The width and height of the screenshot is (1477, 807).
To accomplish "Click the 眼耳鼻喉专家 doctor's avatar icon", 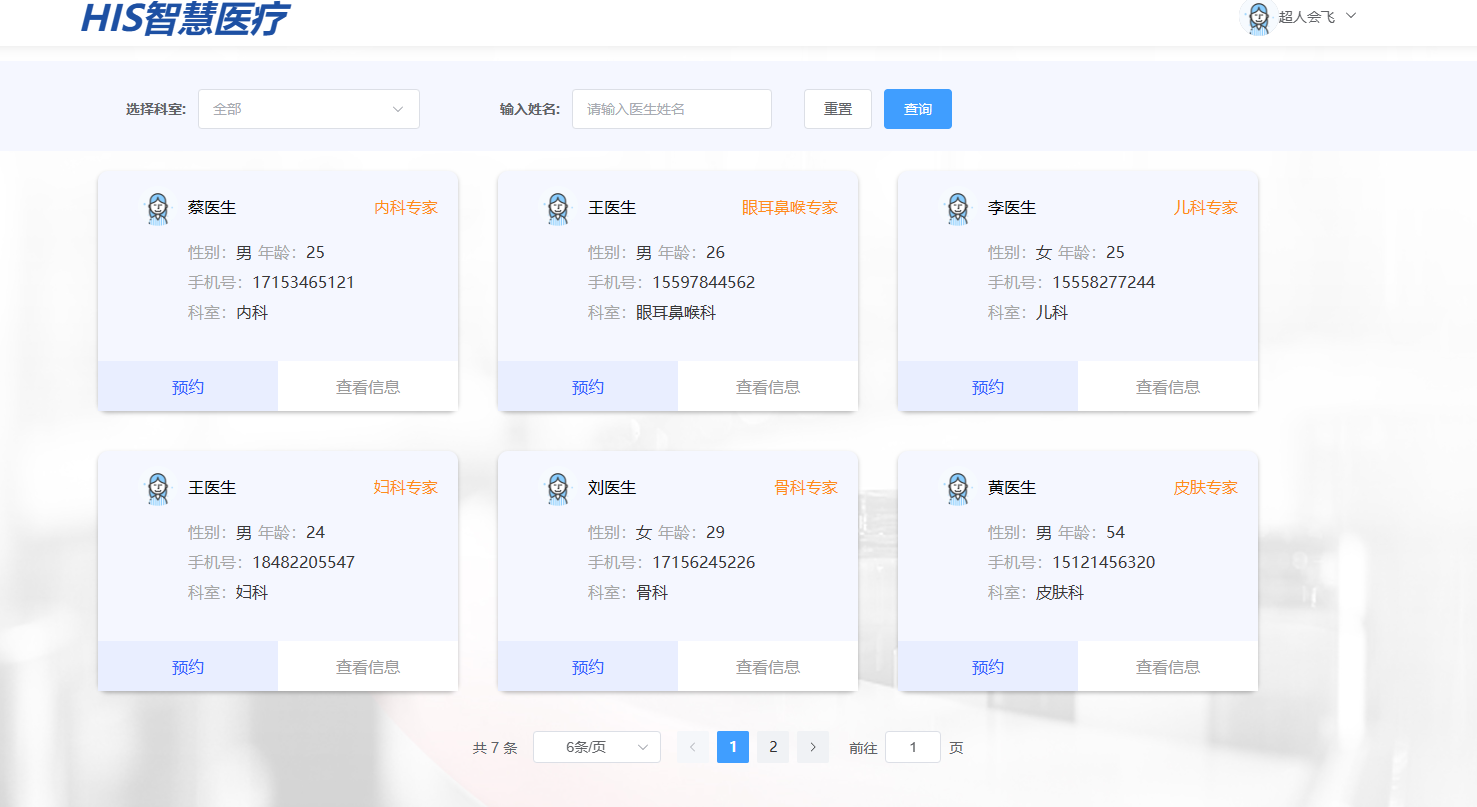I will (558, 208).
